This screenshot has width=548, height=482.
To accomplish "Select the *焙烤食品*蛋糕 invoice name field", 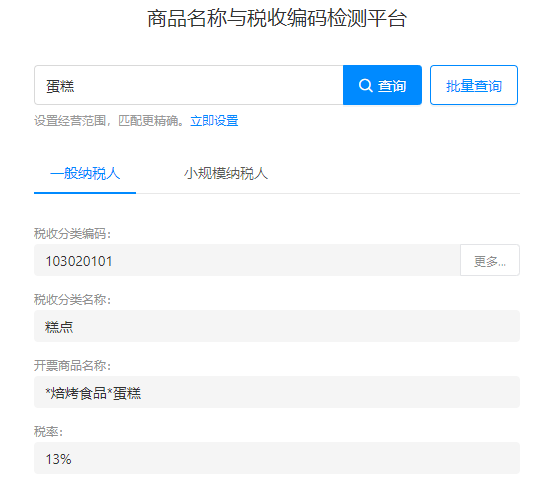I will point(277,392).
